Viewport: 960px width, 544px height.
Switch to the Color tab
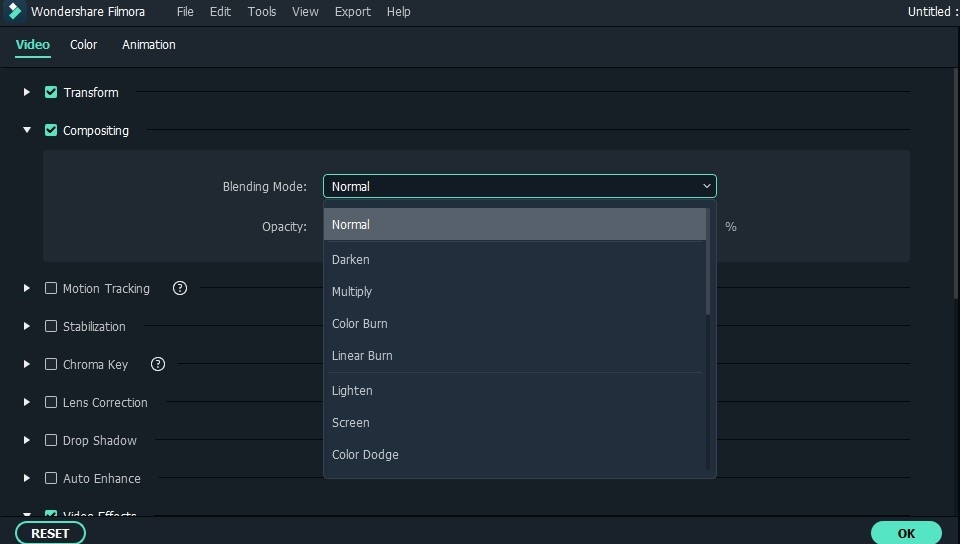(x=83, y=45)
